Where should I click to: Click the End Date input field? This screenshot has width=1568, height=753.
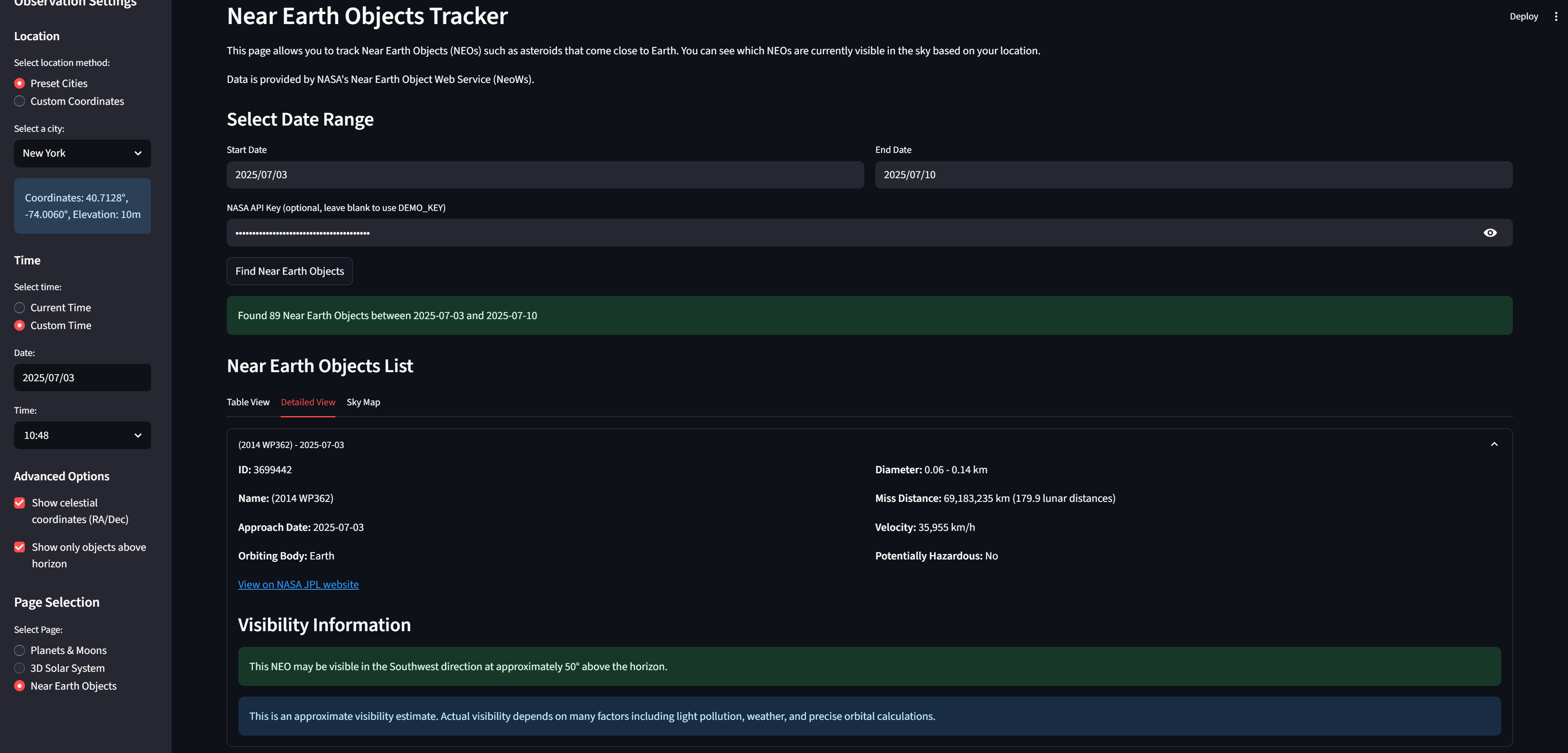(x=1193, y=174)
